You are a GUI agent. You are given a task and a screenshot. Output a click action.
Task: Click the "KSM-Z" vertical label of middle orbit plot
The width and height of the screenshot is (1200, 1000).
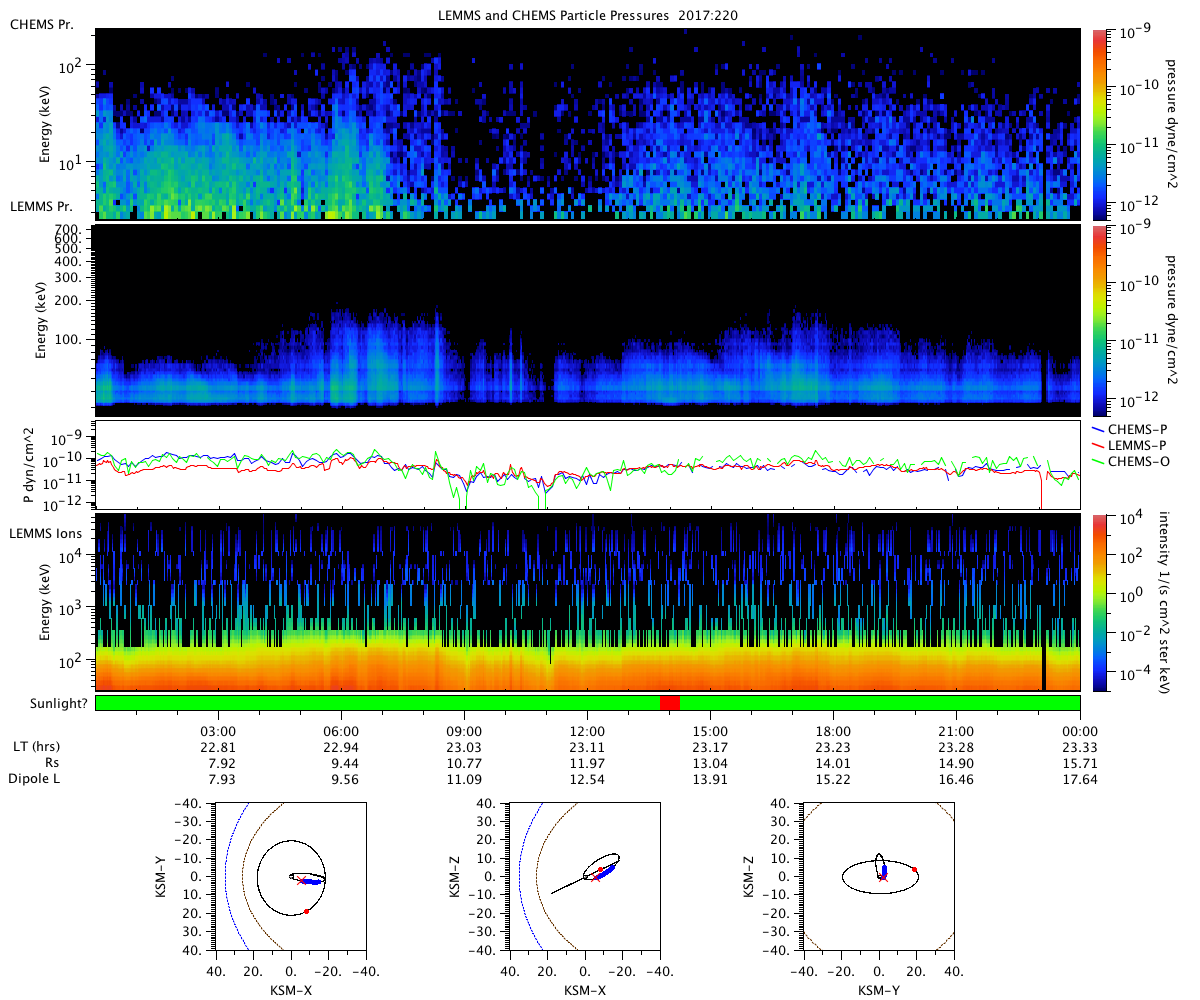point(455,876)
